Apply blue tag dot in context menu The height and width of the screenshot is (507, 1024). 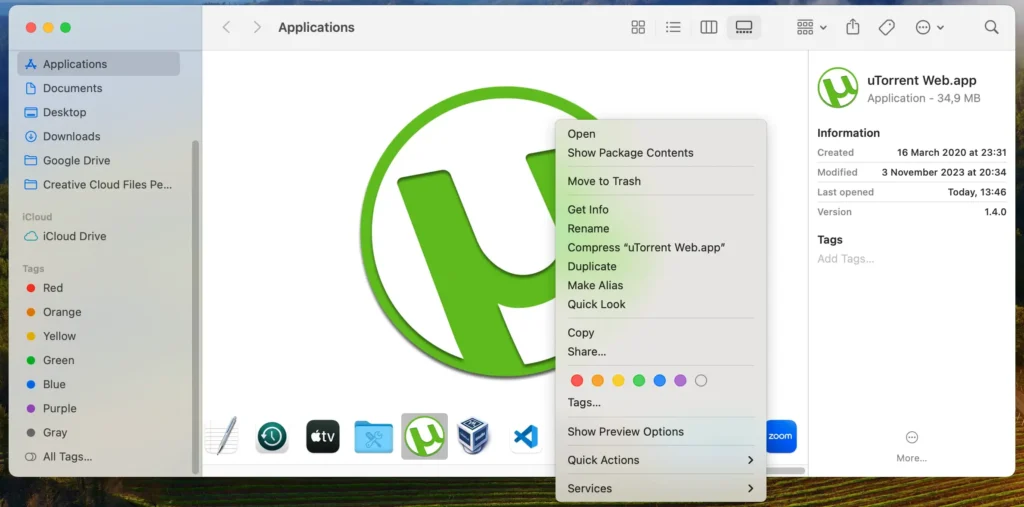point(660,380)
